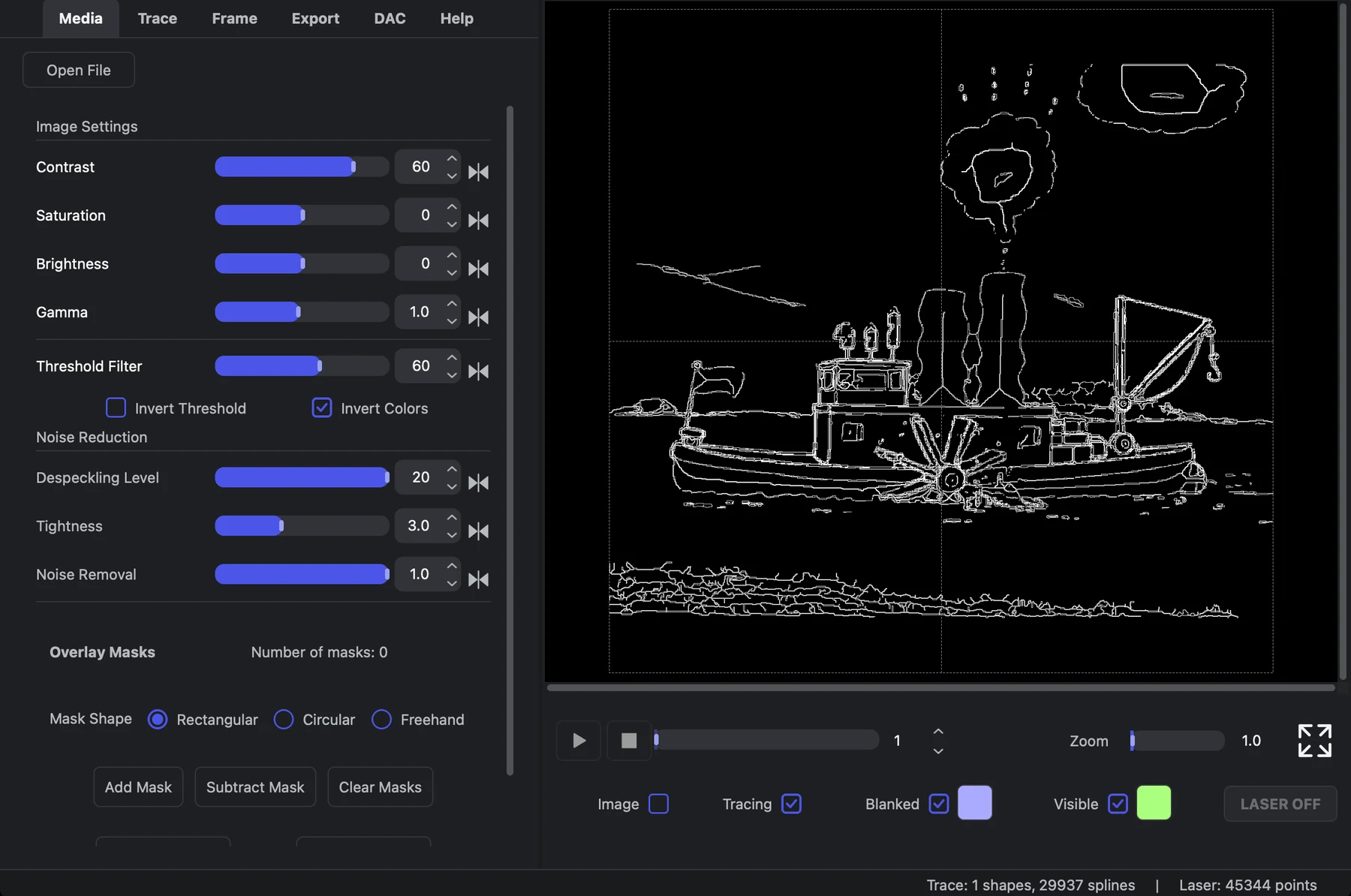The image size is (1351, 896).
Task: Reset Saturation using its reset icon
Action: pyautogui.click(x=478, y=221)
